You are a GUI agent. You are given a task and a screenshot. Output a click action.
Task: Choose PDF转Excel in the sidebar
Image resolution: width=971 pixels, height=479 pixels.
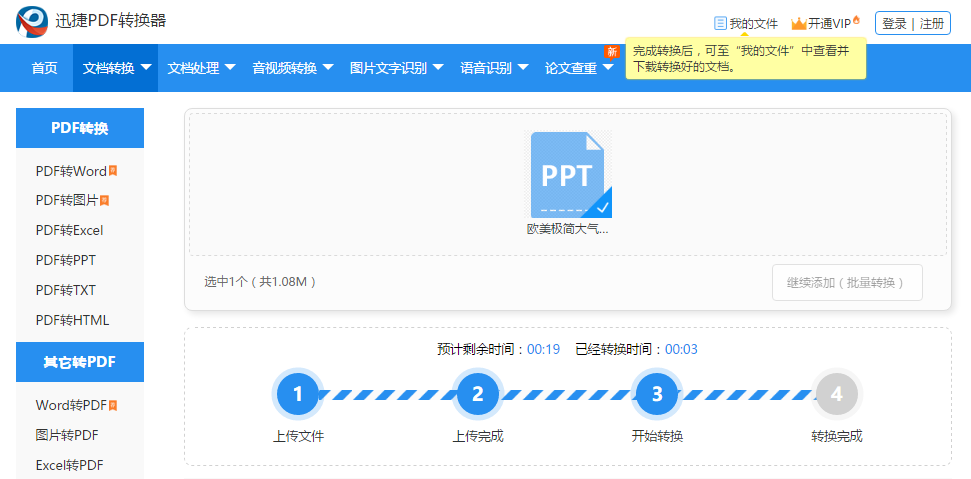coord(69,231)
